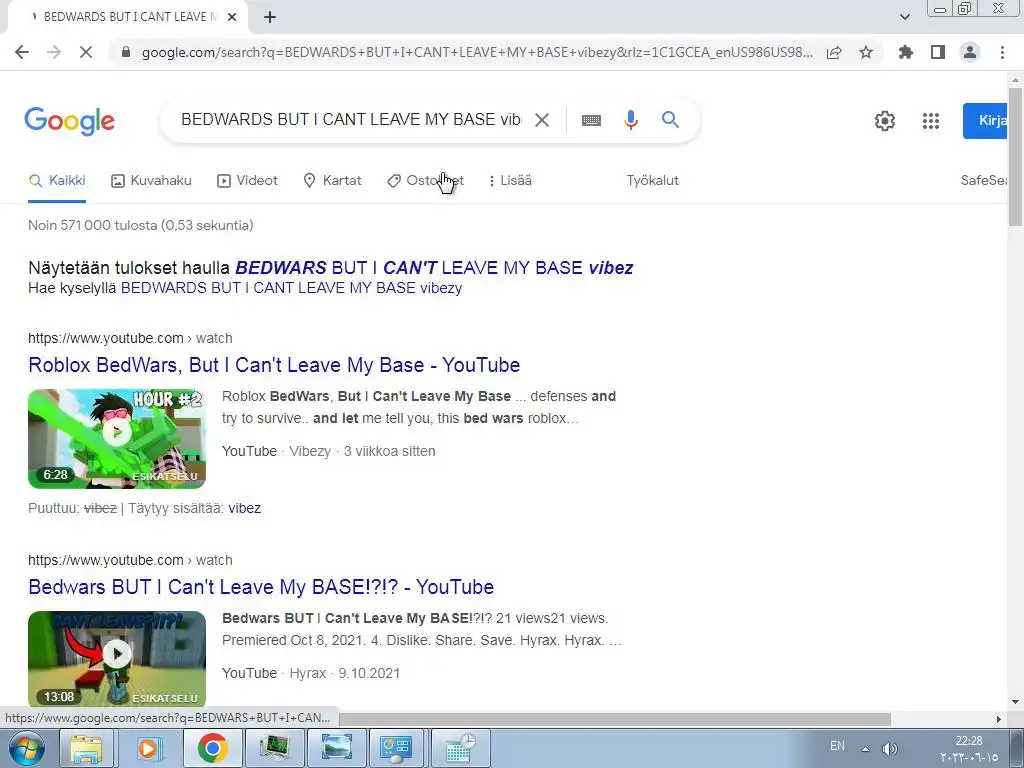Expand the tab search chevron

point(904,17)
